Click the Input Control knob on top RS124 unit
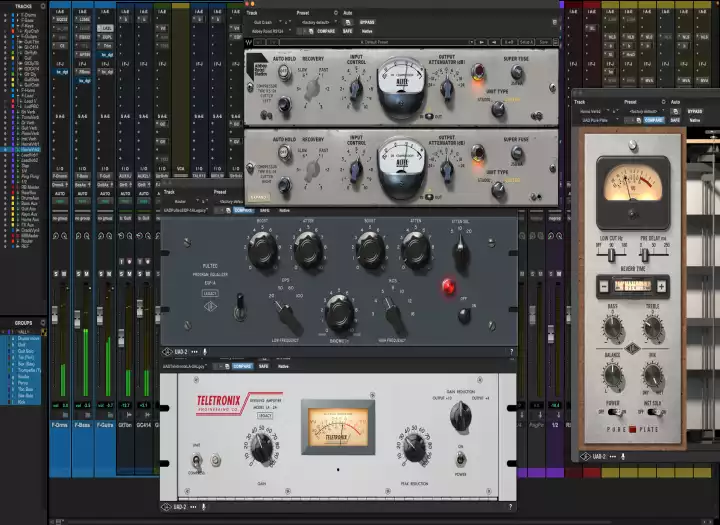The height and width of the screenshot is (525, 720). click(355, 89)
